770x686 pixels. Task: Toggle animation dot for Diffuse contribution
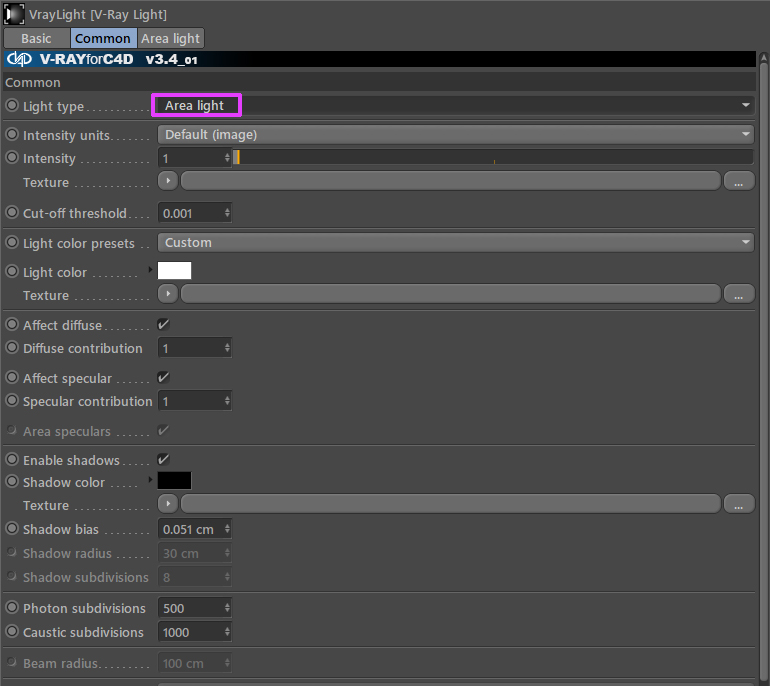click(x=12, y=347)
